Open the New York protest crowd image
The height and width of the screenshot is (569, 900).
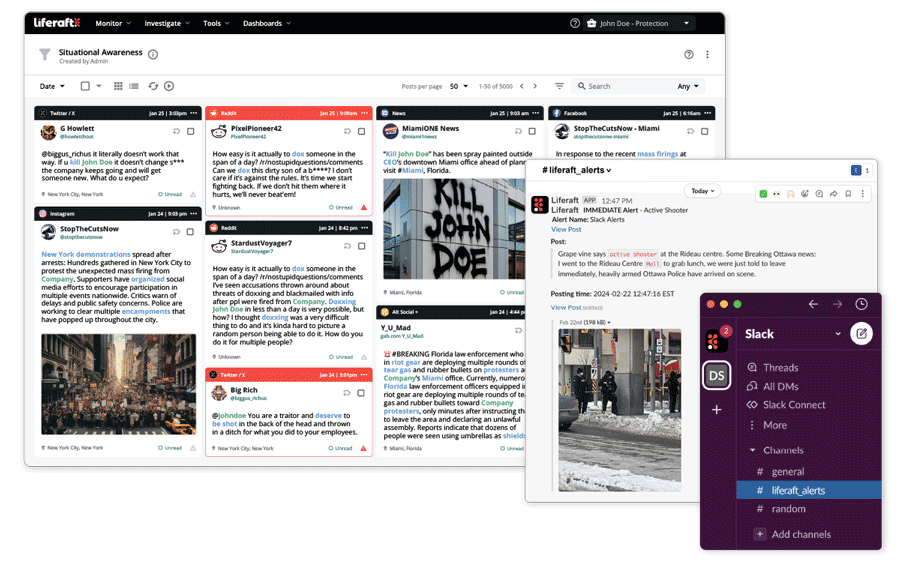pyautogui.click(x=118, y=385)
